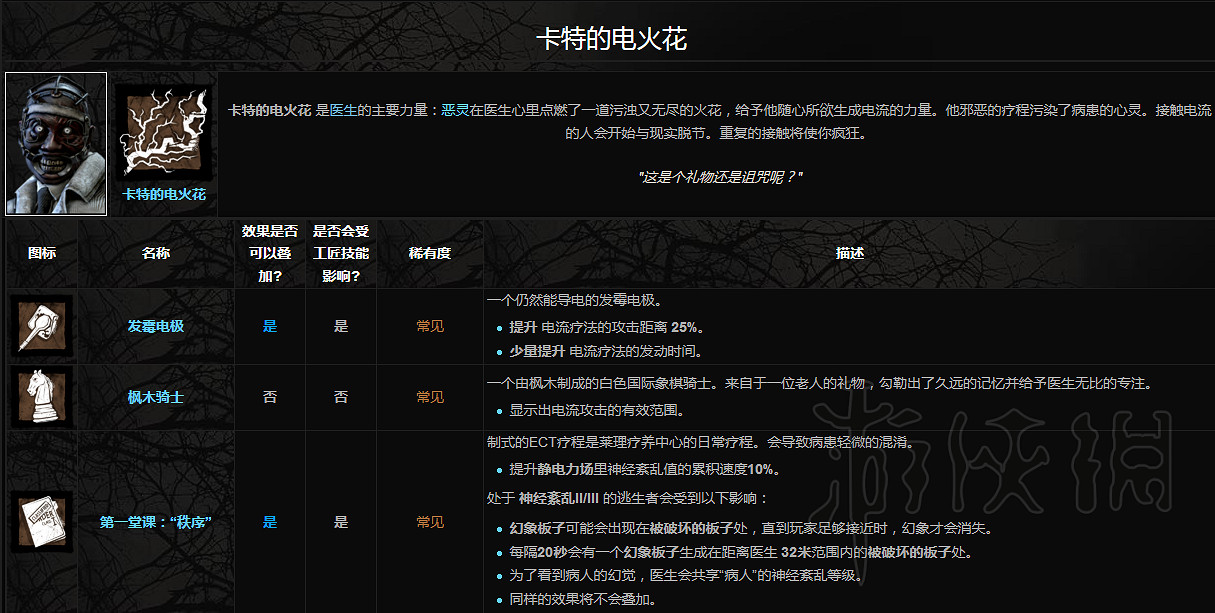Open the 第一堂课："秩序" add-on link
Viewport: 1215px width, 613px height.
(155, 521)
